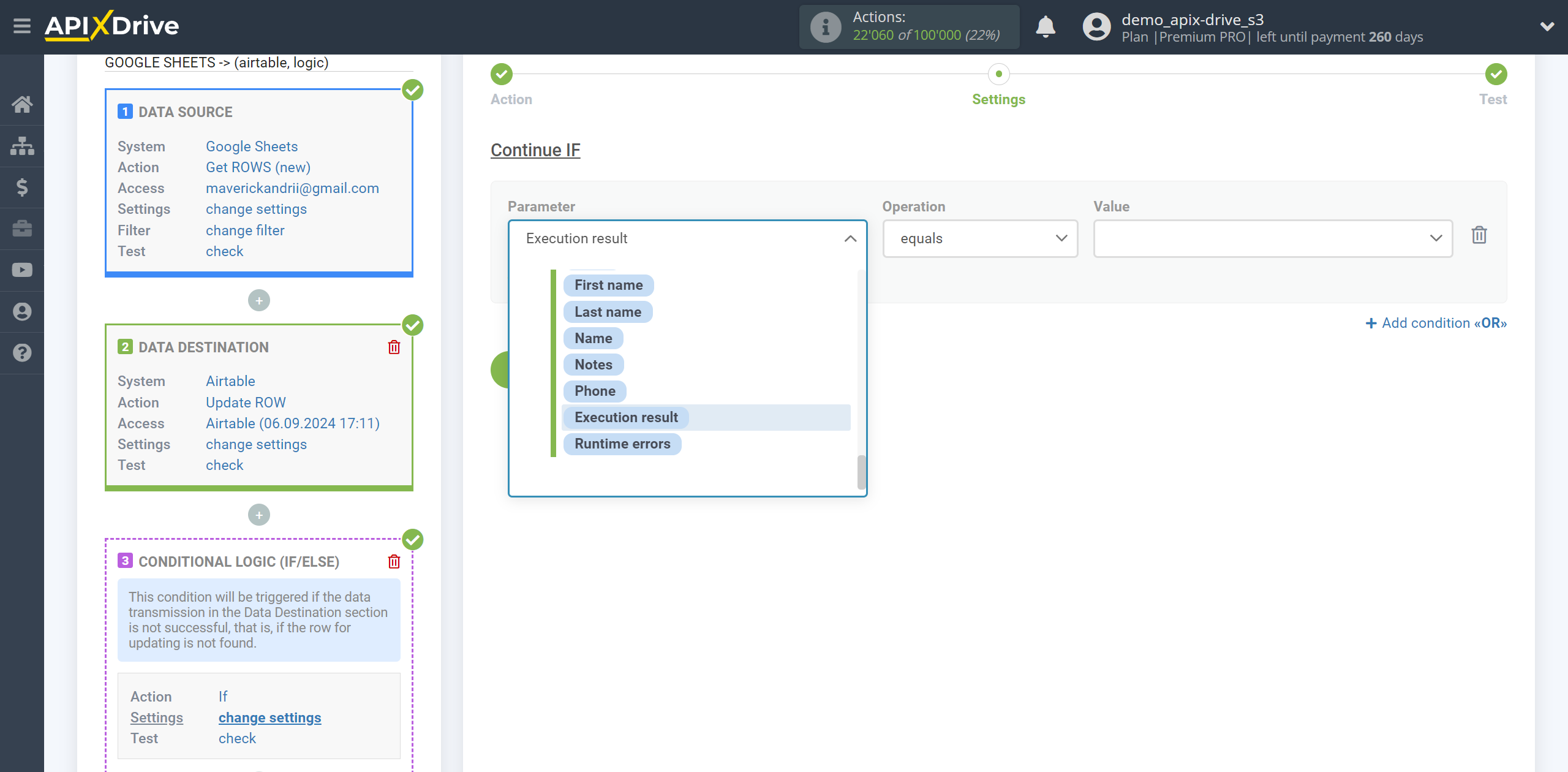Click the CONDITIONAL LOGIC (IF/ELSE) title
The width and height of the screenshot is (1568, 772).
239,562
